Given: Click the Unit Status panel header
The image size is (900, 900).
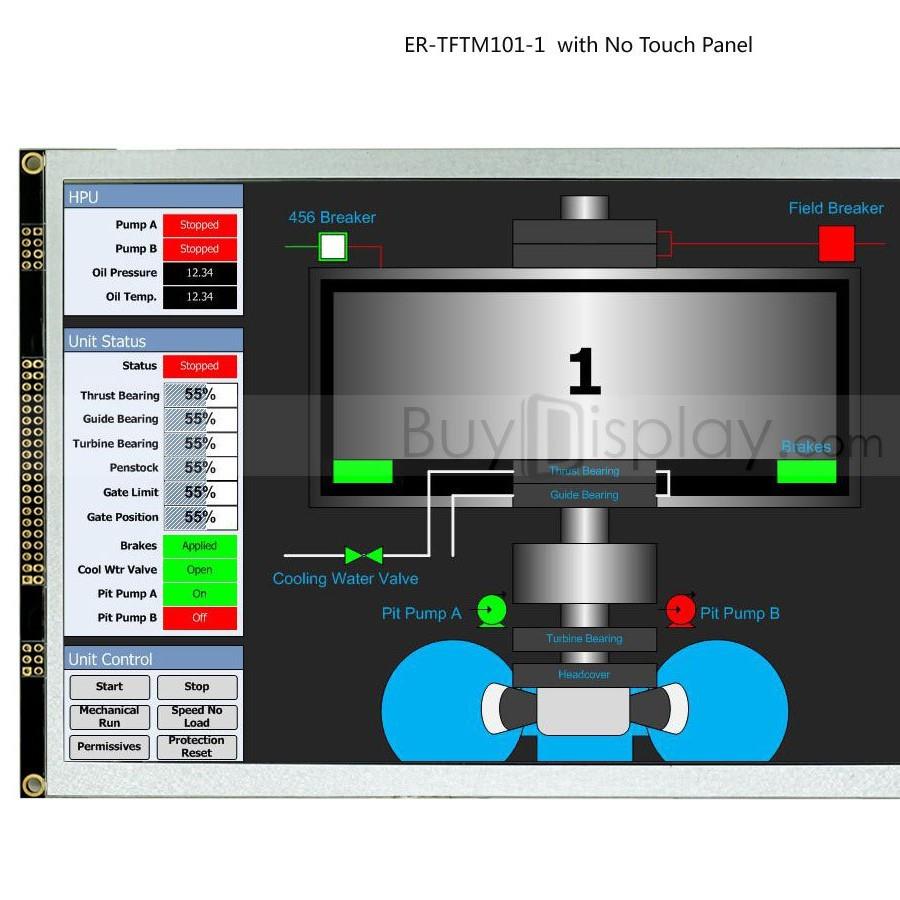Looking at the screenshot, I should pyautogui.click(x=153, y=341).
